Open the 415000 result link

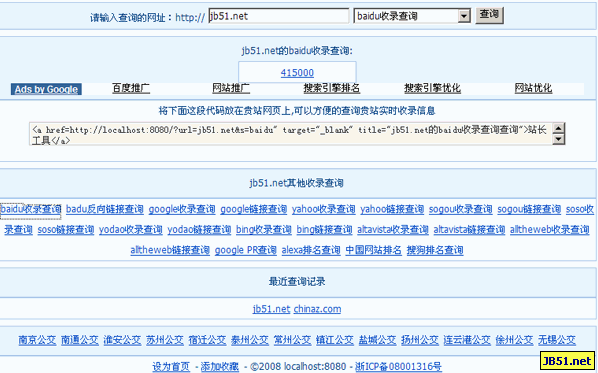pyautogui.click(x=297, y=72)
